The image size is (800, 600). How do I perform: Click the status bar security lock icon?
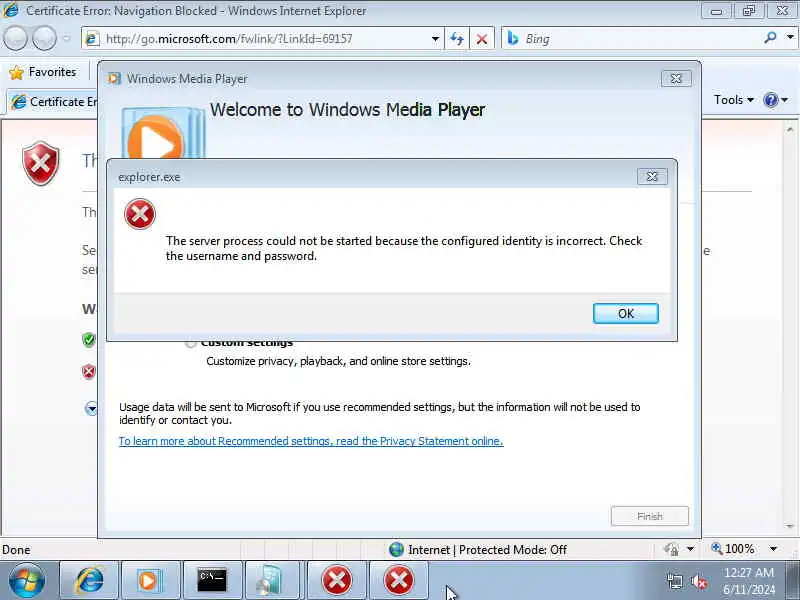pos(672,549)
